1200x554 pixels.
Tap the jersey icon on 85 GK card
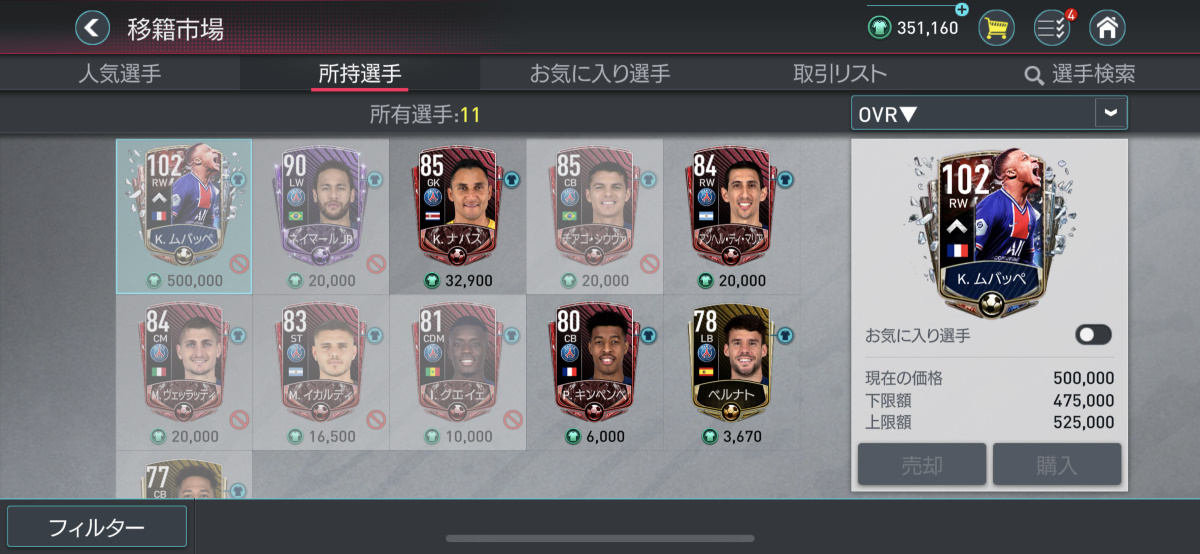[511, 180]
